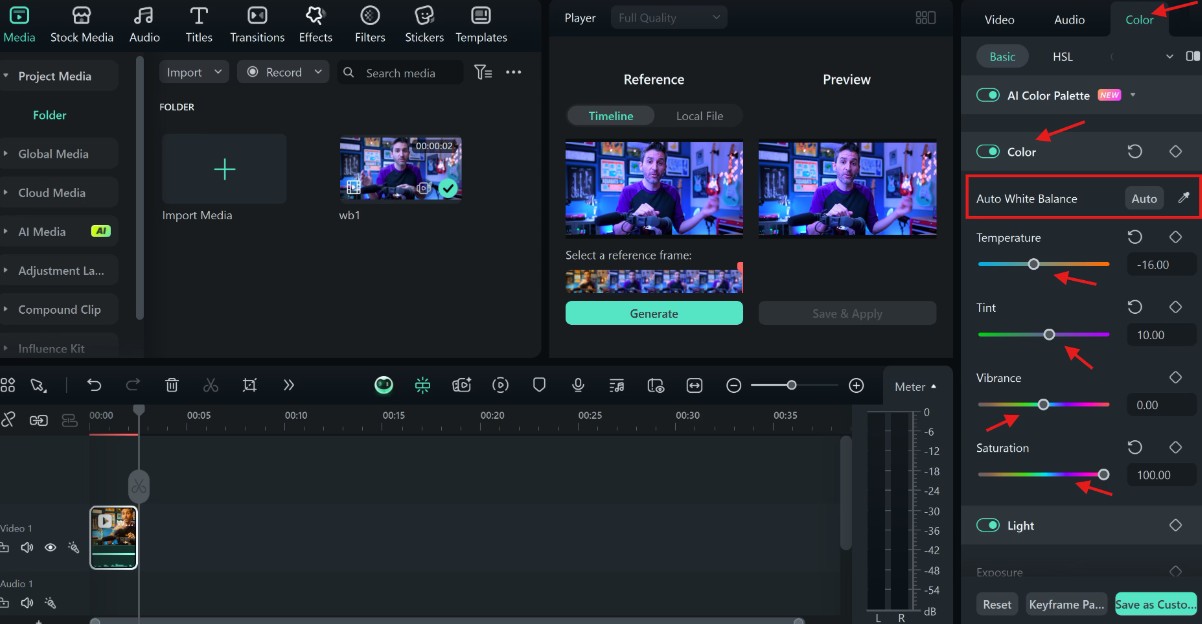Toggle the AI Color Palette switch
The image size is (1202, 624).
(x=988, y=95)
